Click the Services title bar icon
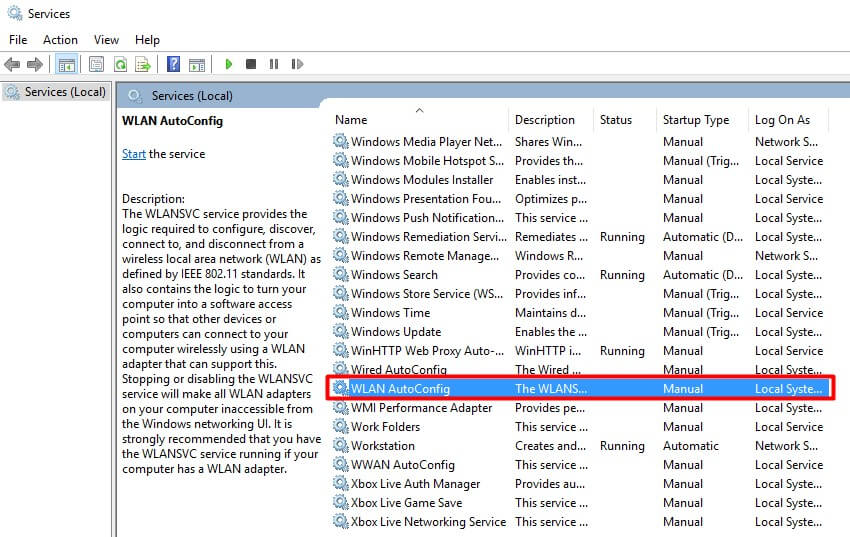This screenshot has height=537, width=850. tap(15, 13)
